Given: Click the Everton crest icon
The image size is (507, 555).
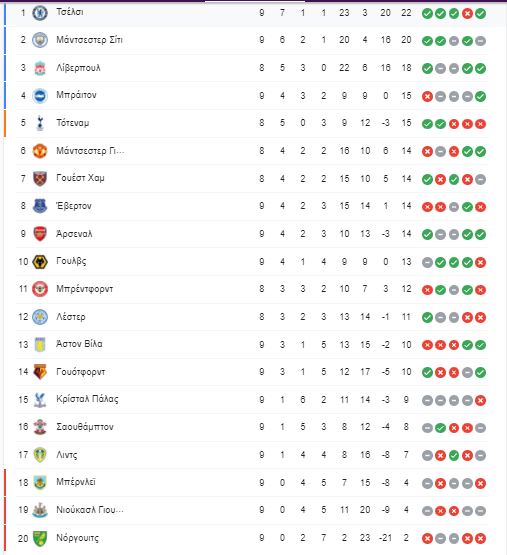Looking at the screenshot, I should coord(40,206).
